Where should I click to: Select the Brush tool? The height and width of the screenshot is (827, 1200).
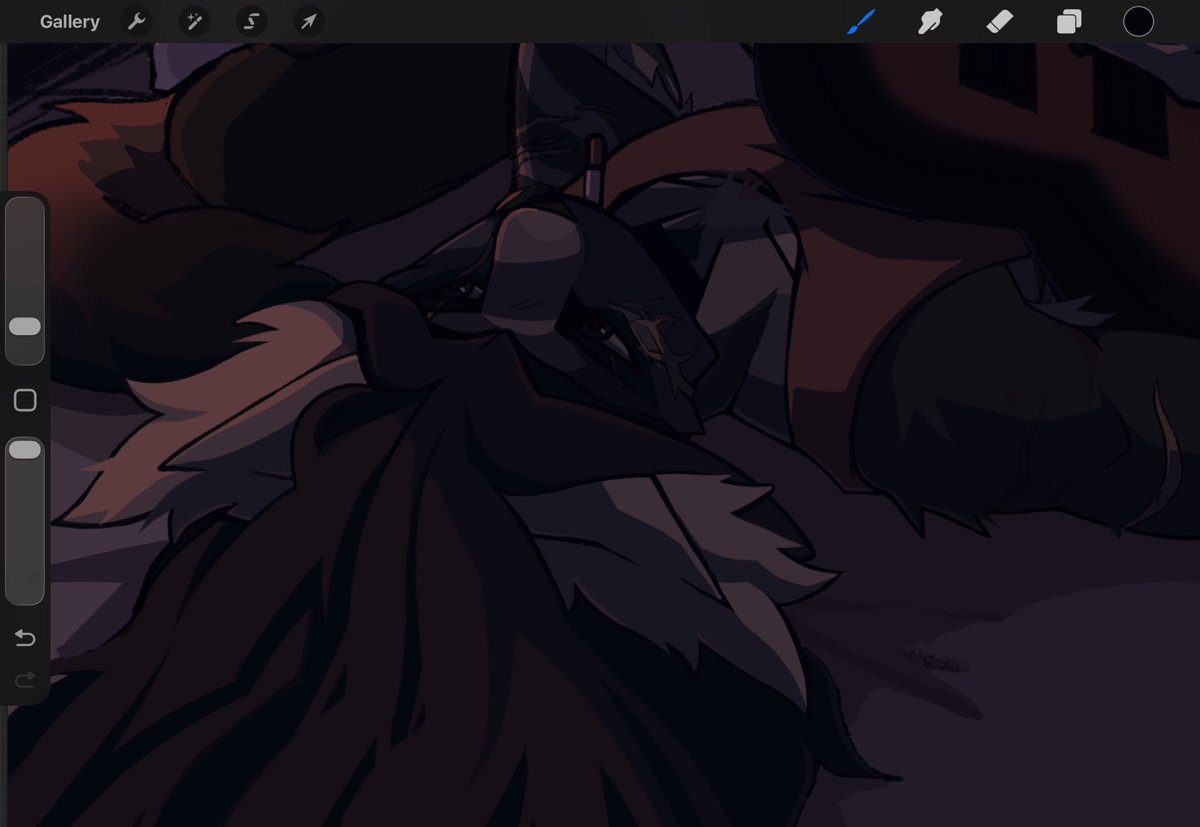pyautogui.click(x=861, y=22)
